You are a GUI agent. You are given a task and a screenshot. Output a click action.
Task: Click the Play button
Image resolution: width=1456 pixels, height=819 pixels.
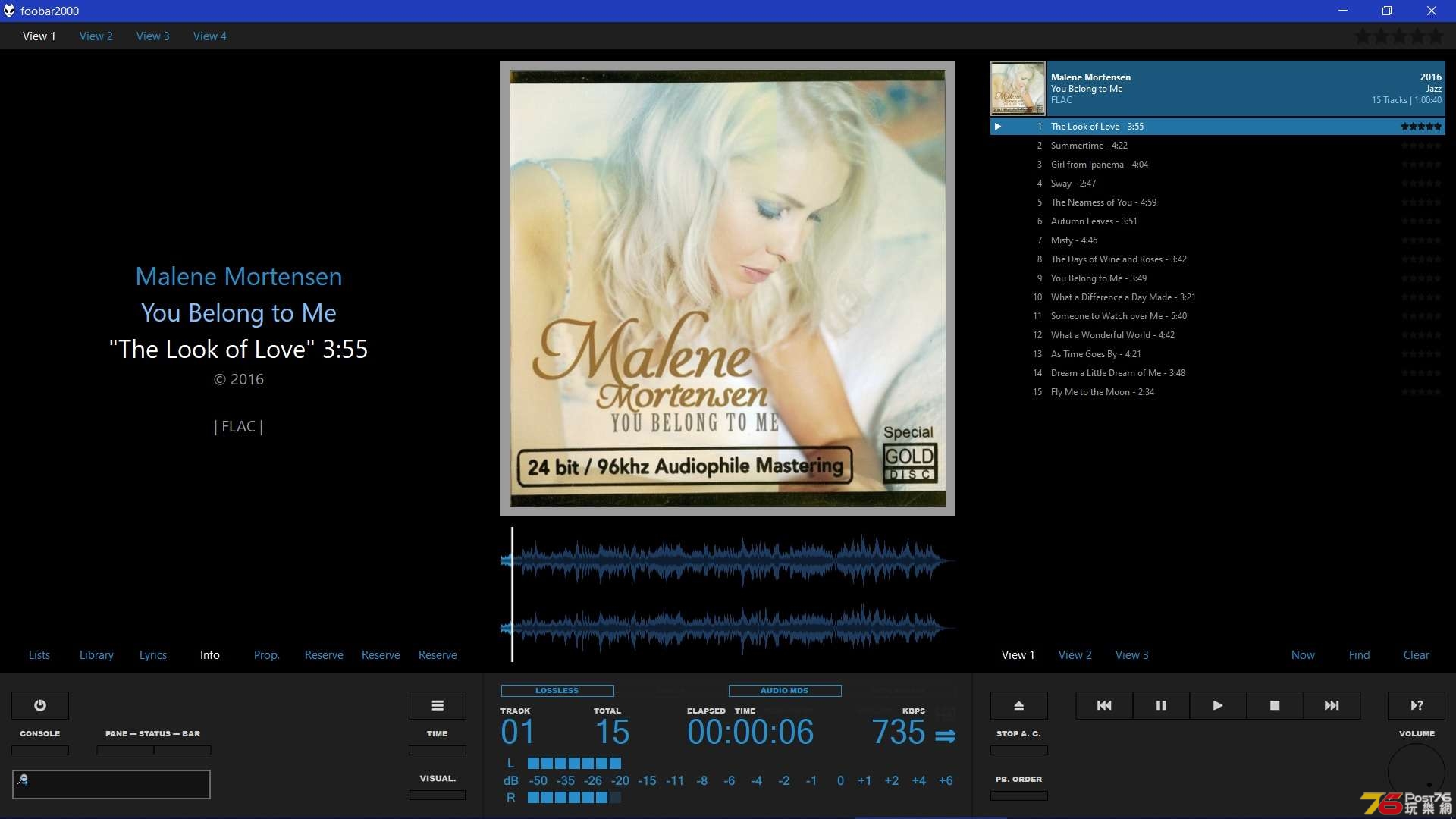[1218, 705]
